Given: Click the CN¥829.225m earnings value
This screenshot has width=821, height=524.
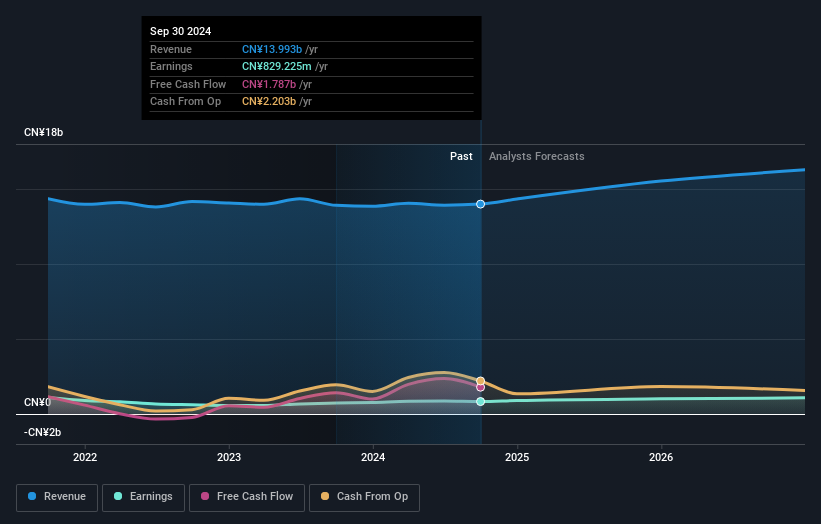Looking at the screenshot, I should (276, 66).
